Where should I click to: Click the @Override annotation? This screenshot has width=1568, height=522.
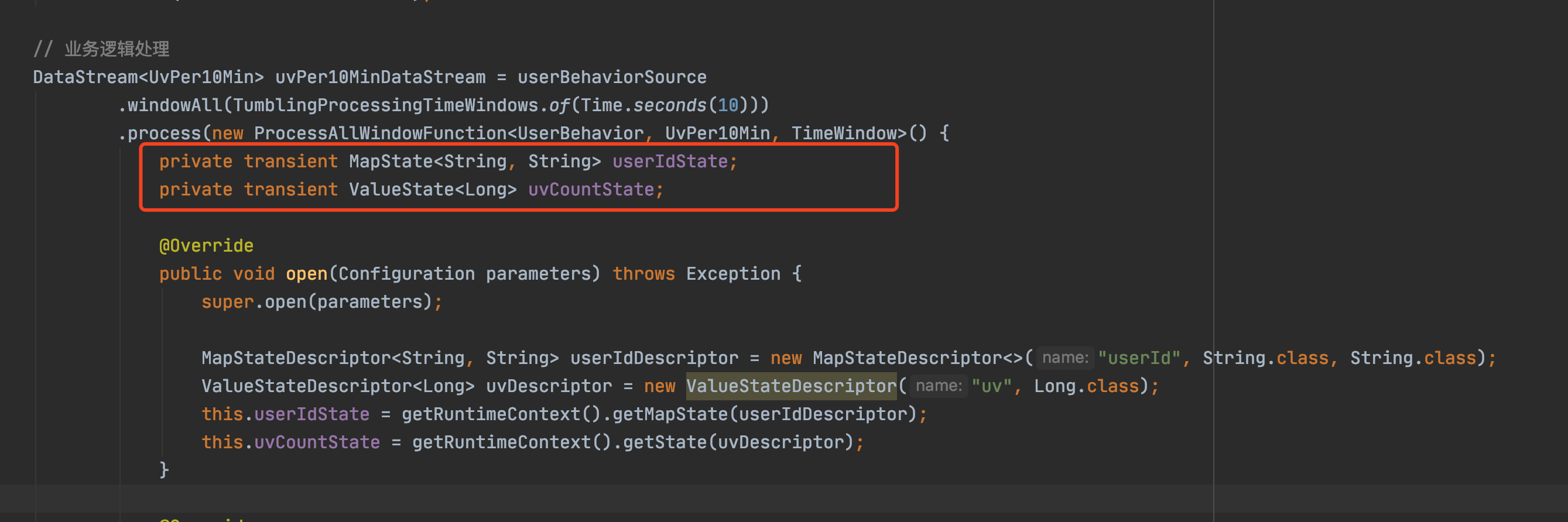[206, 246]
